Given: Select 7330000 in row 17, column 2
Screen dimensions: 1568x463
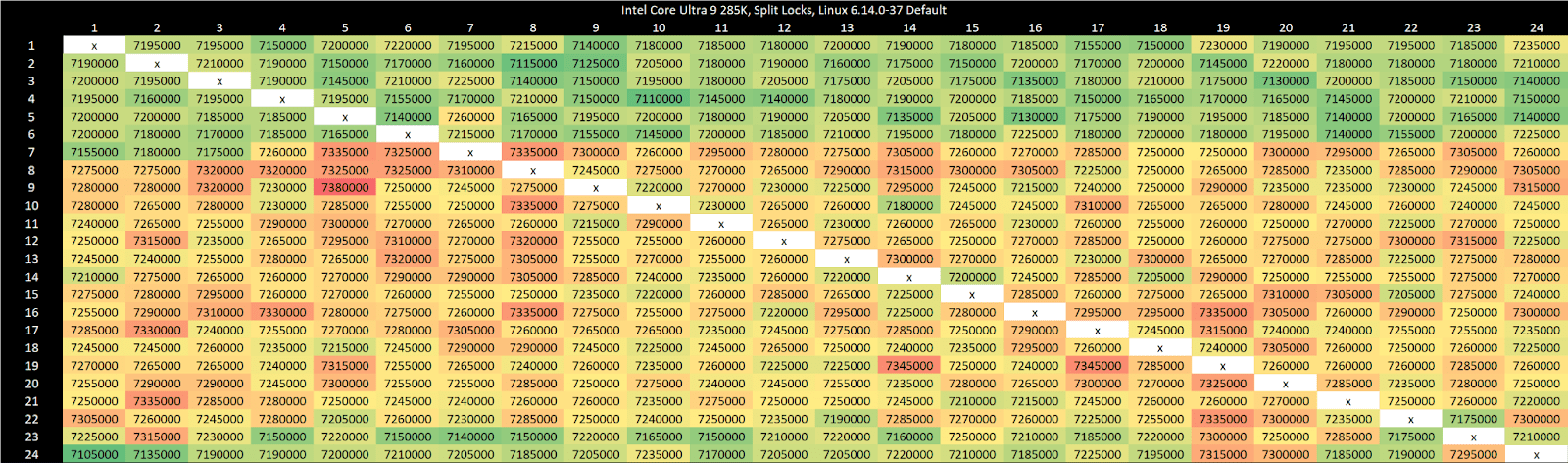Looking at the screenshot, I should click(x=157, y=330).
